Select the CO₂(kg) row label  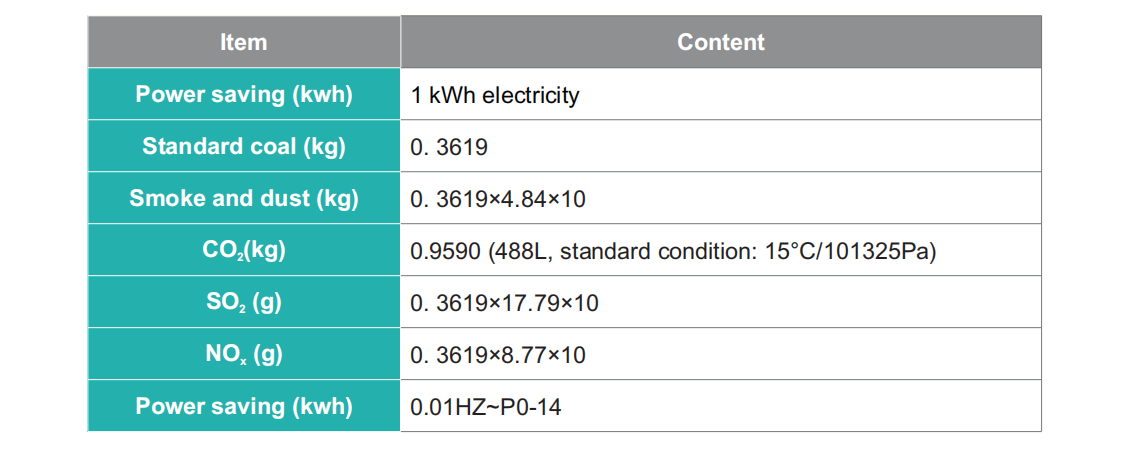point(243,250)
